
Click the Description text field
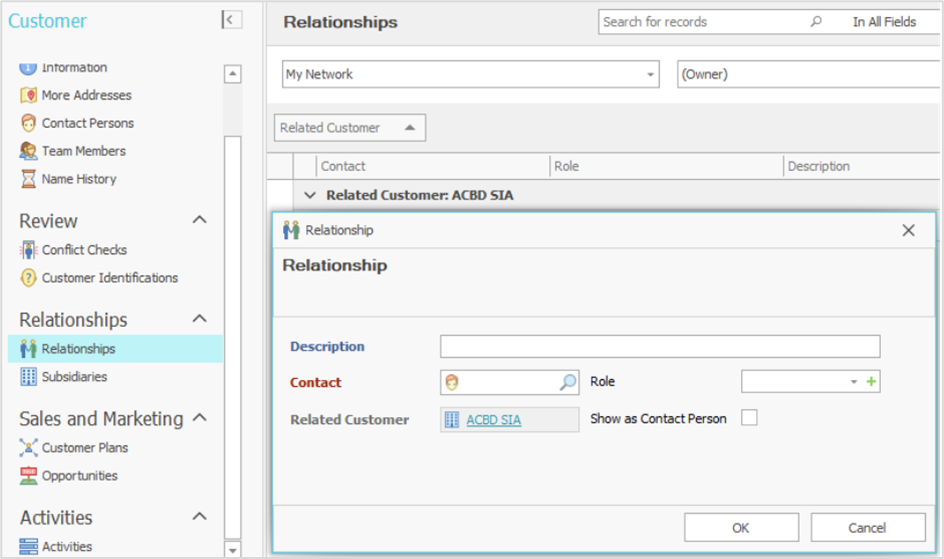coord(659,346)
